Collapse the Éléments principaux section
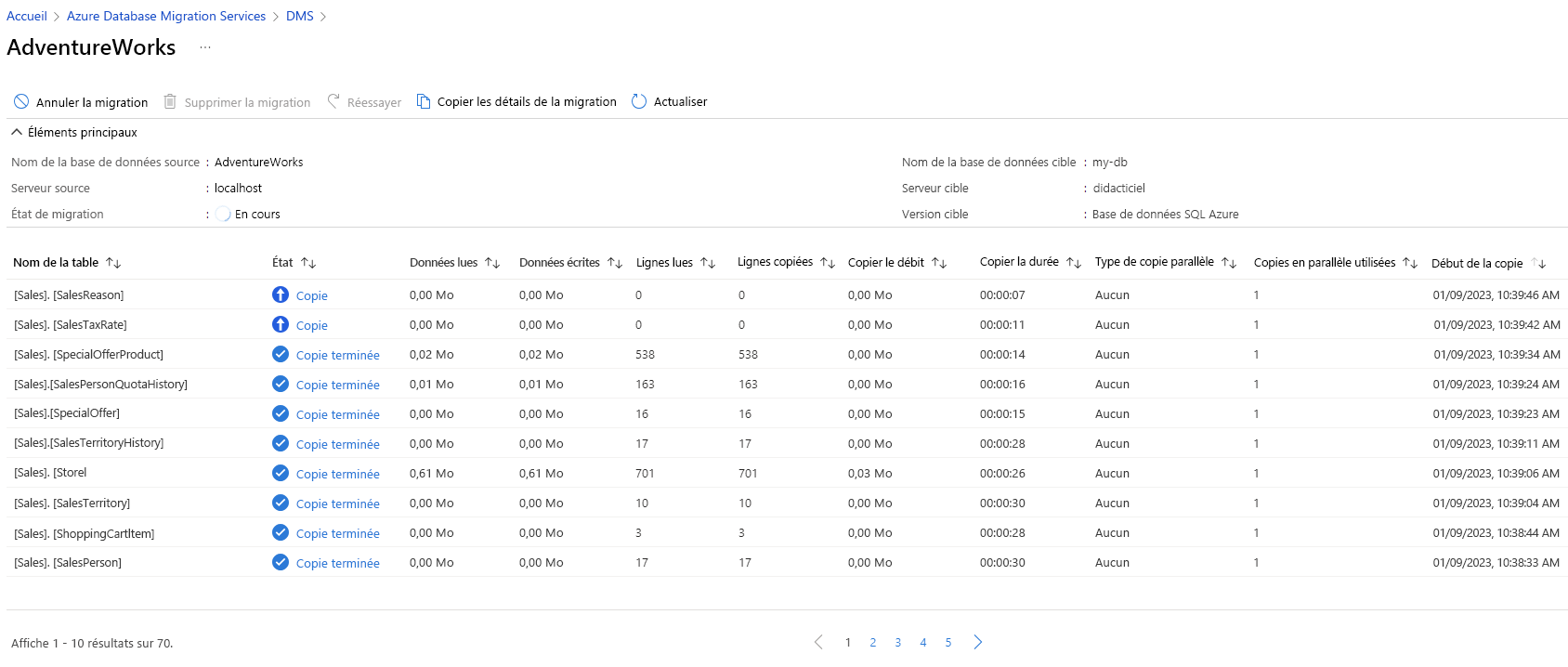The image size is (1568, 667). pyautogui.click(x=17, y=132)
